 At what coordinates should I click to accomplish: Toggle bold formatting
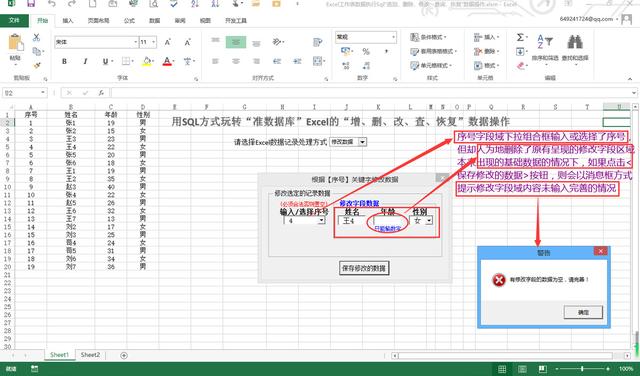coord(64,61)
